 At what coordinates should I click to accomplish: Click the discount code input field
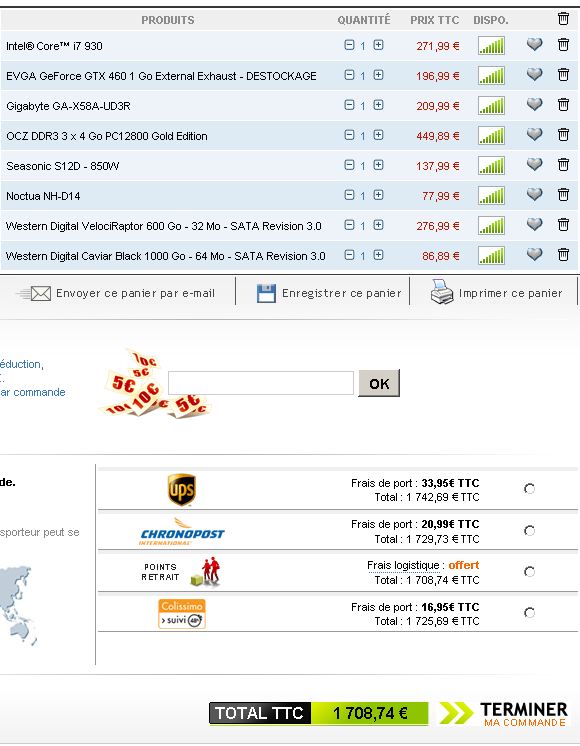tap(261, 383)
